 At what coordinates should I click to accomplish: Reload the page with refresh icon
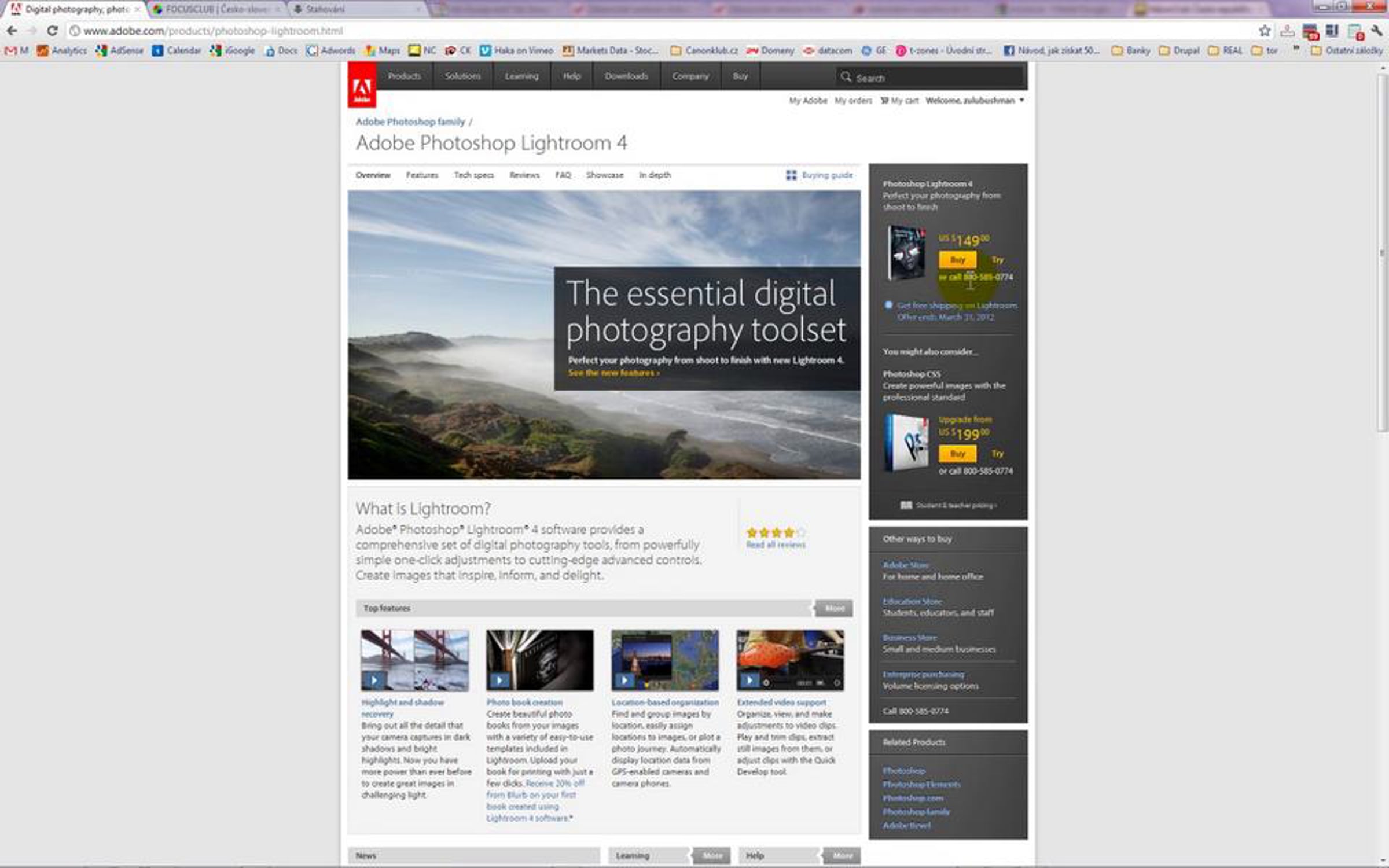(52, 31)
